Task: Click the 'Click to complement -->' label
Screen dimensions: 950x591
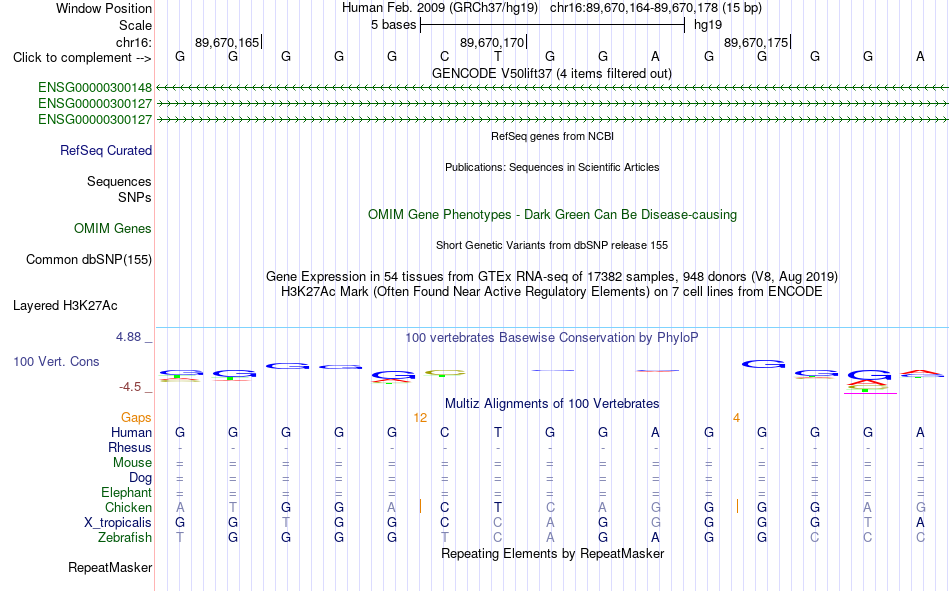Action: tap(82, 58)
